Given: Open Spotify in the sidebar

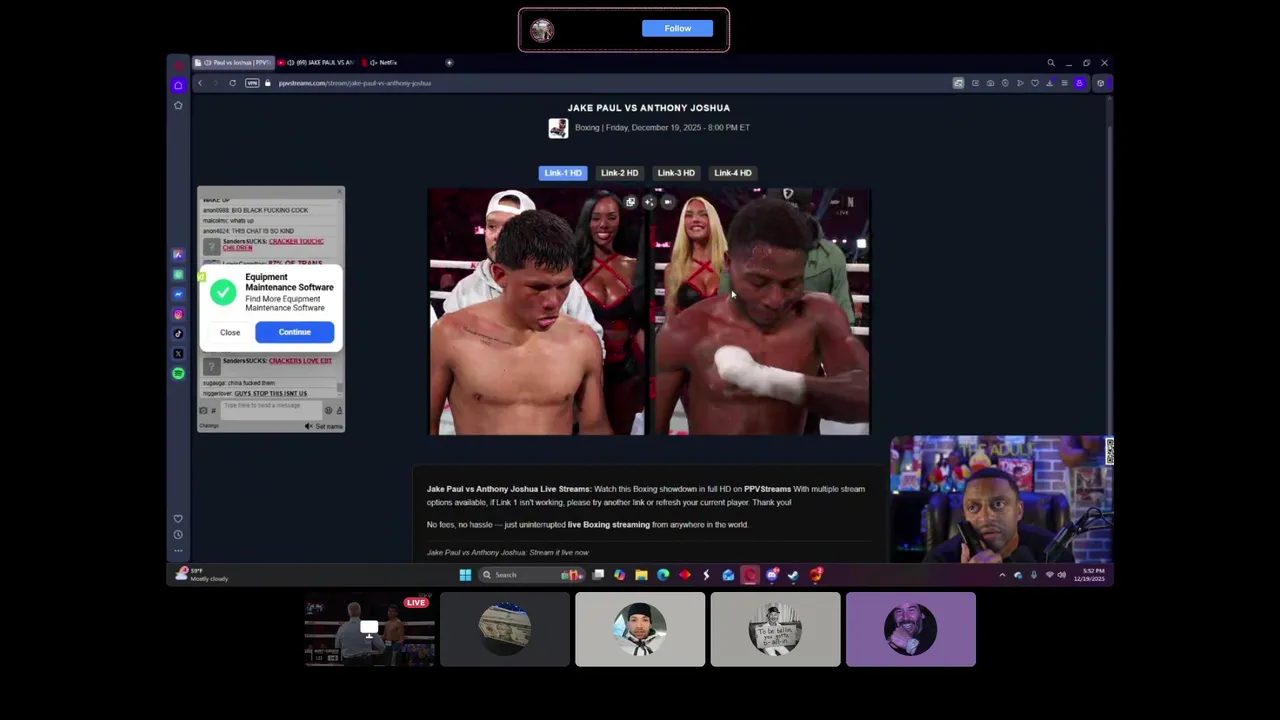Looking at the screenshot, I should click(178, 373).
